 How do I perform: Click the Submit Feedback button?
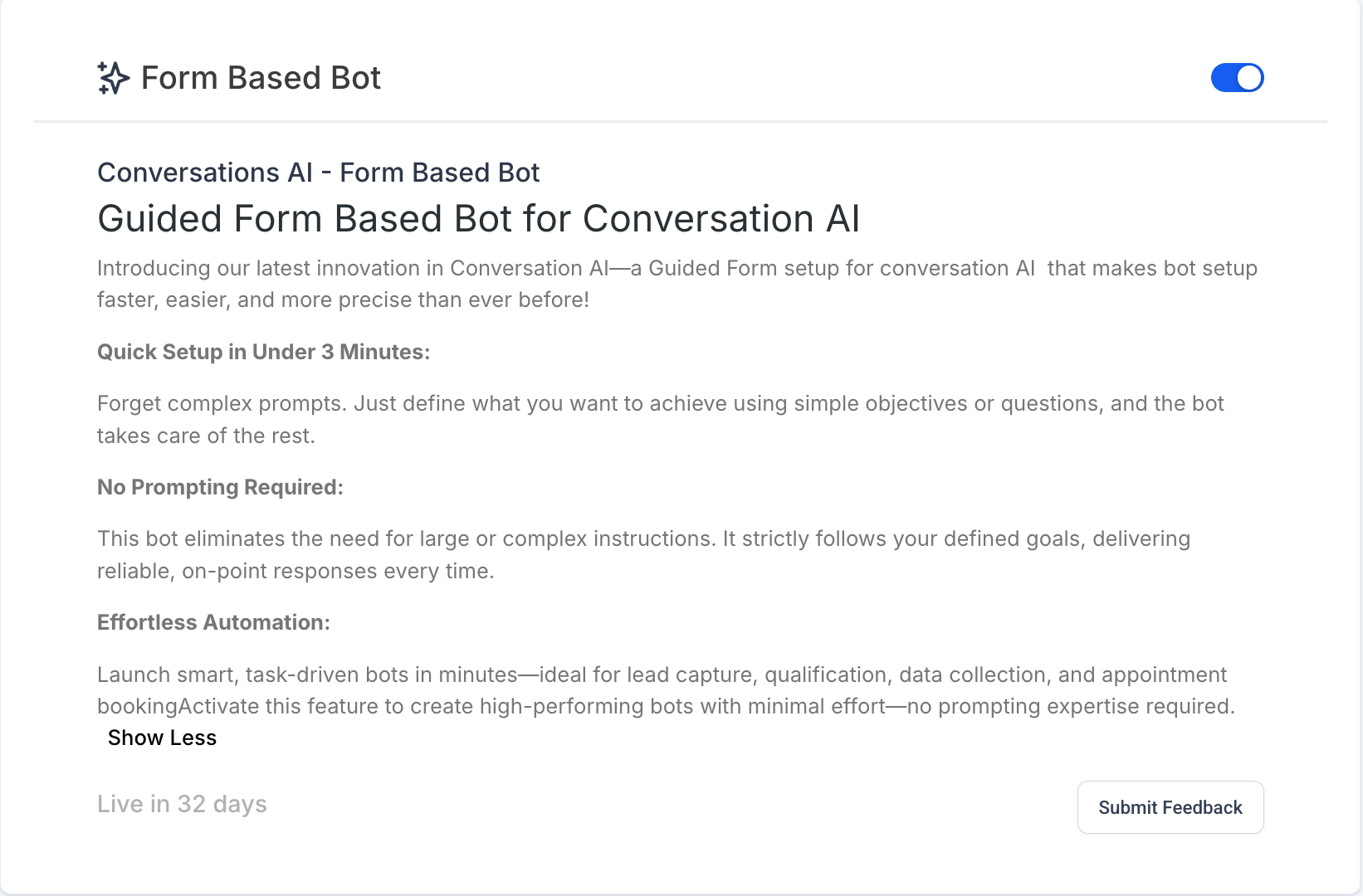point(1170,807)
